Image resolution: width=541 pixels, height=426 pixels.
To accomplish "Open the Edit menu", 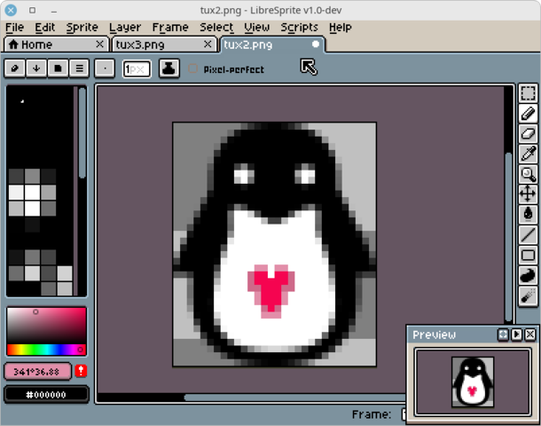I will [45, 27].
